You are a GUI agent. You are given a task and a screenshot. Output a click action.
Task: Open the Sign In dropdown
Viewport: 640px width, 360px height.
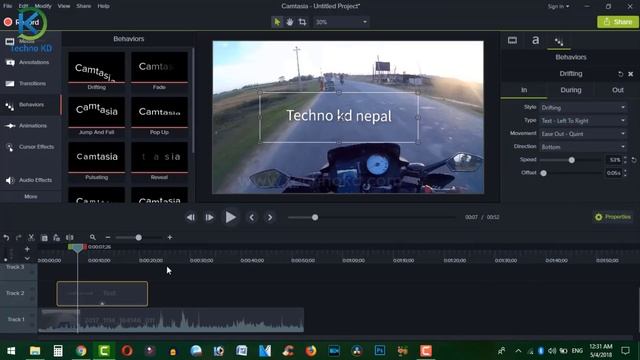click(558, 6)
